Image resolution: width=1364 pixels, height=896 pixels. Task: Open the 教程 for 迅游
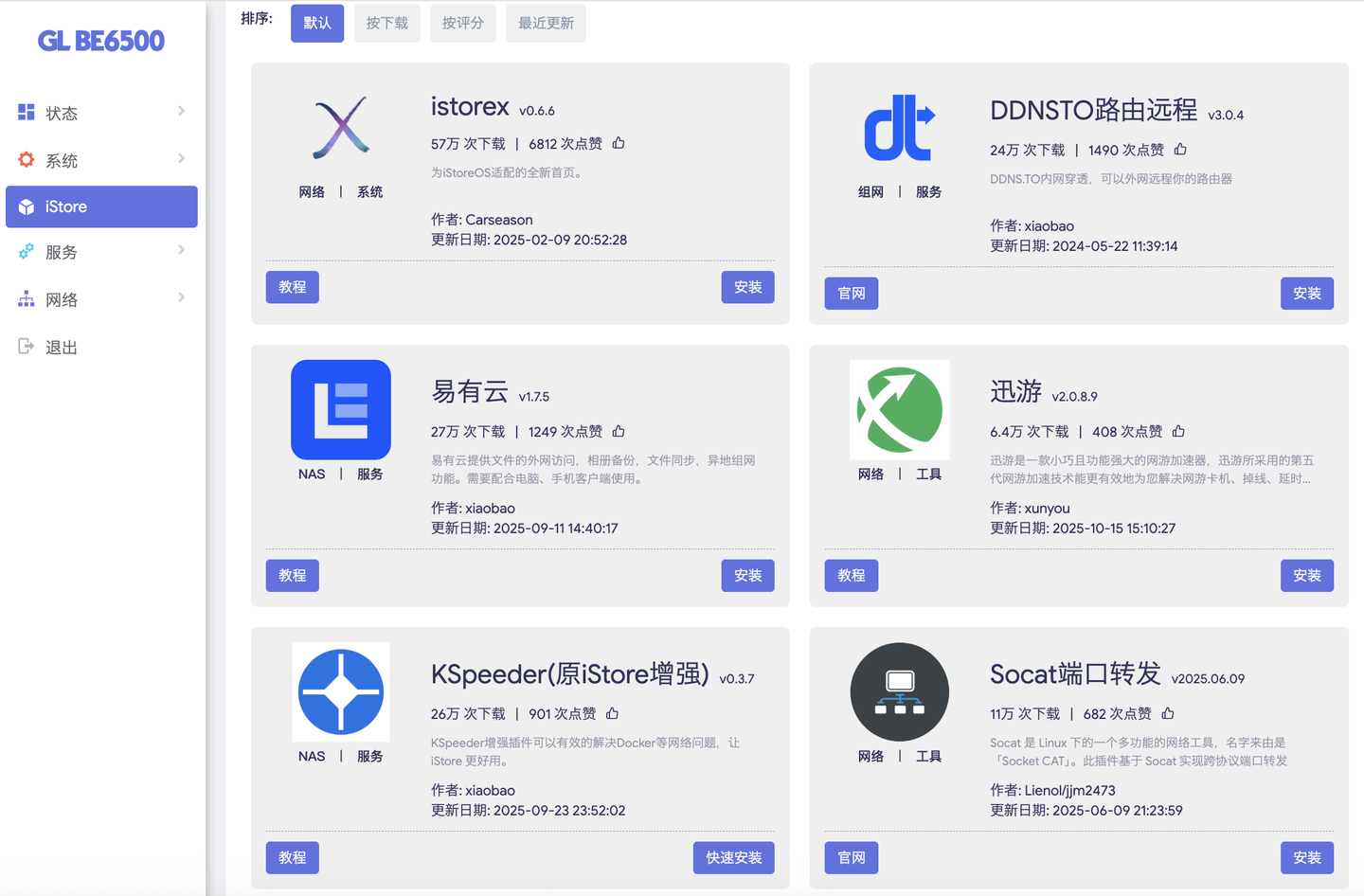(x=852, y=575)
